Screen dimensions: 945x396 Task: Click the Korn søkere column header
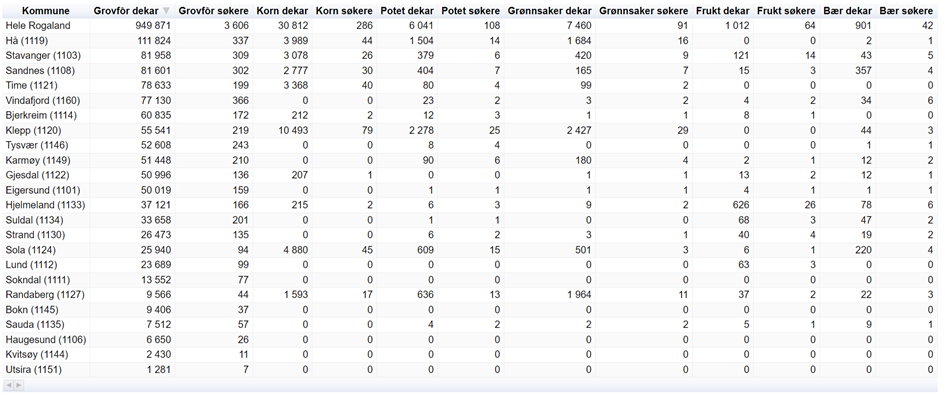[x=344, y=11]
